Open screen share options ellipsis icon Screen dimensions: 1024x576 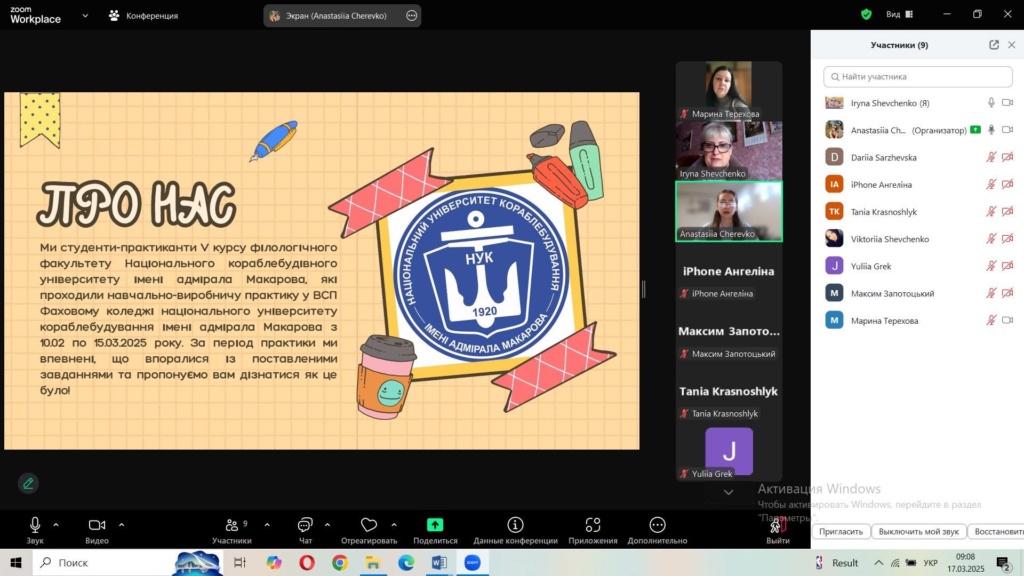[411, 16]
